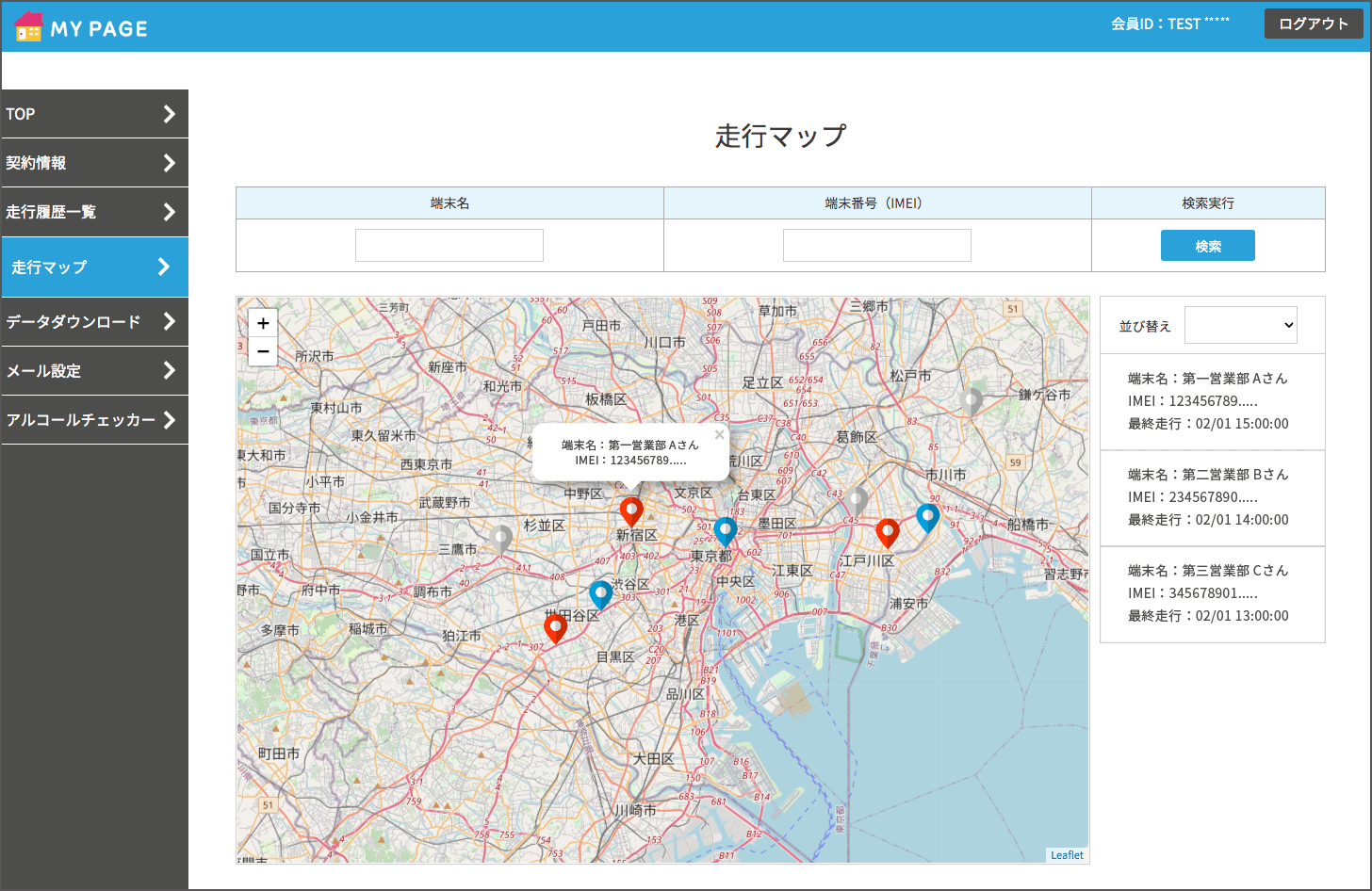Click the ログアウト button
Viewport: 1372px width, 891px height.
click(1313, 24)
